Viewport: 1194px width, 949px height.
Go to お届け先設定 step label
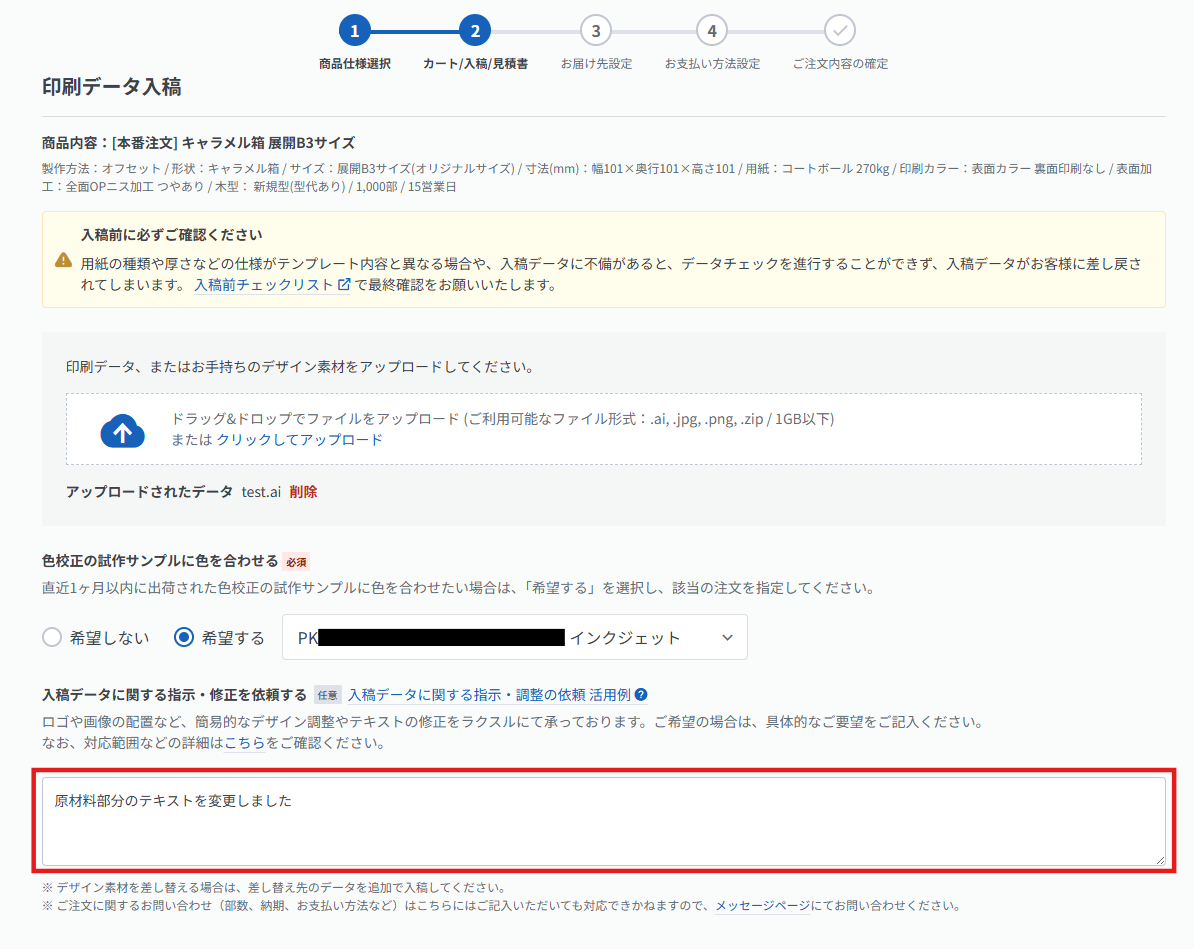(596, 64)
